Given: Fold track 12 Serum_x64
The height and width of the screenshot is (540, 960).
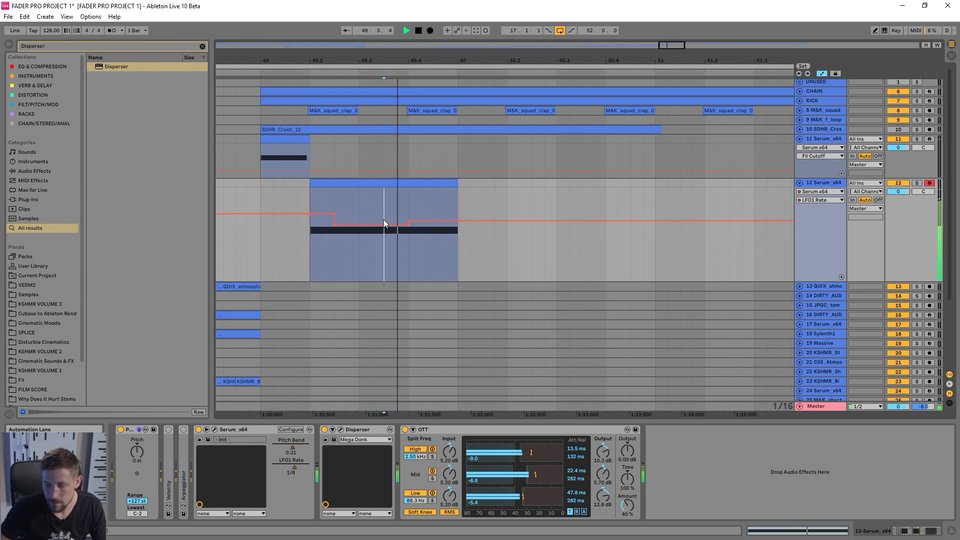Looking at the screenshot, I should 800,182.
